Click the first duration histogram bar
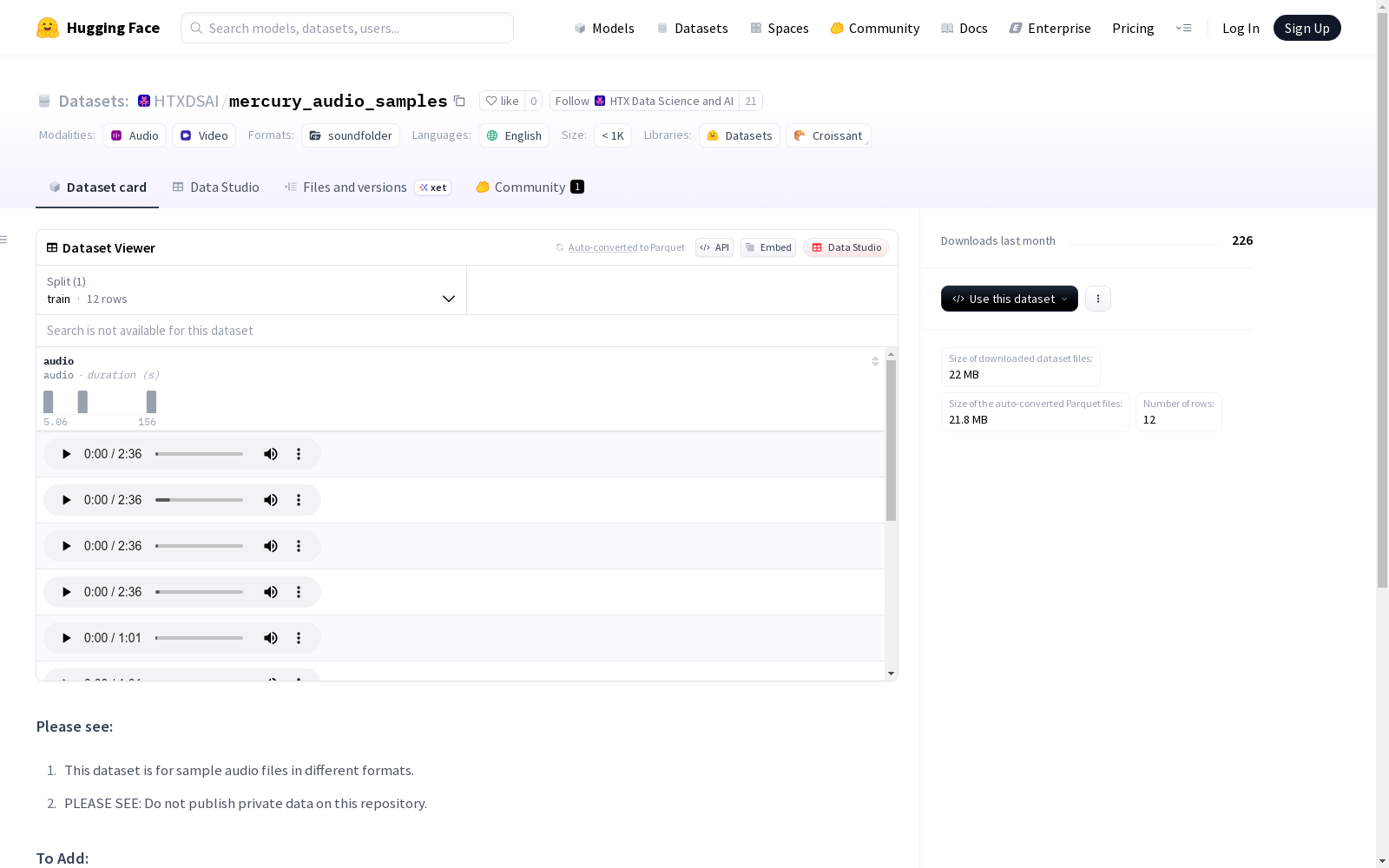This screenshot has width=1389, height=868. point(49,402)
